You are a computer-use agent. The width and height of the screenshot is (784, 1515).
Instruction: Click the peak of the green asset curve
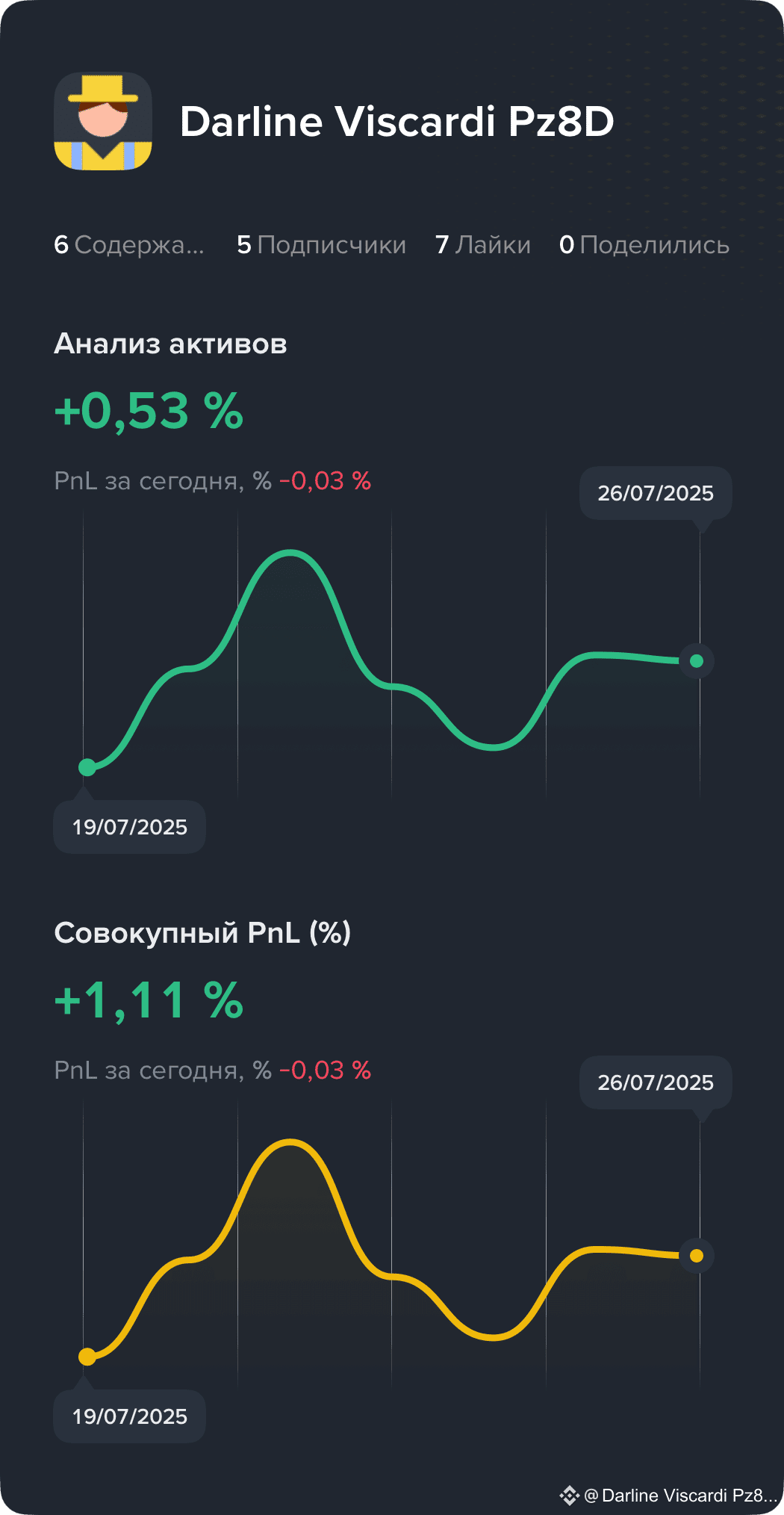290,553
